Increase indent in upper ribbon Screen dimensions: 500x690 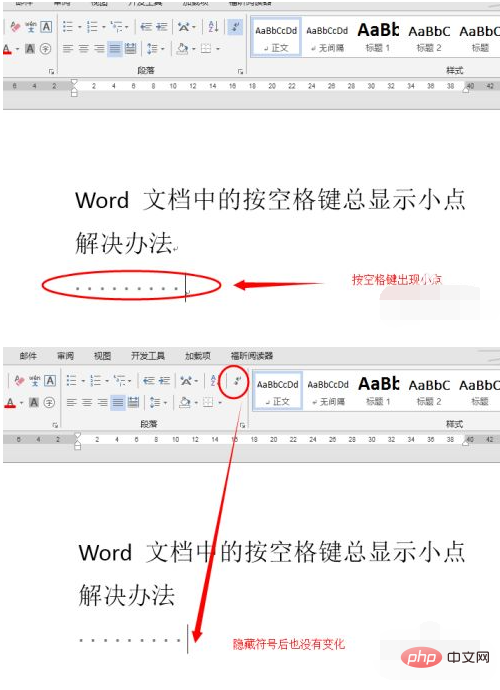(162, 27)
